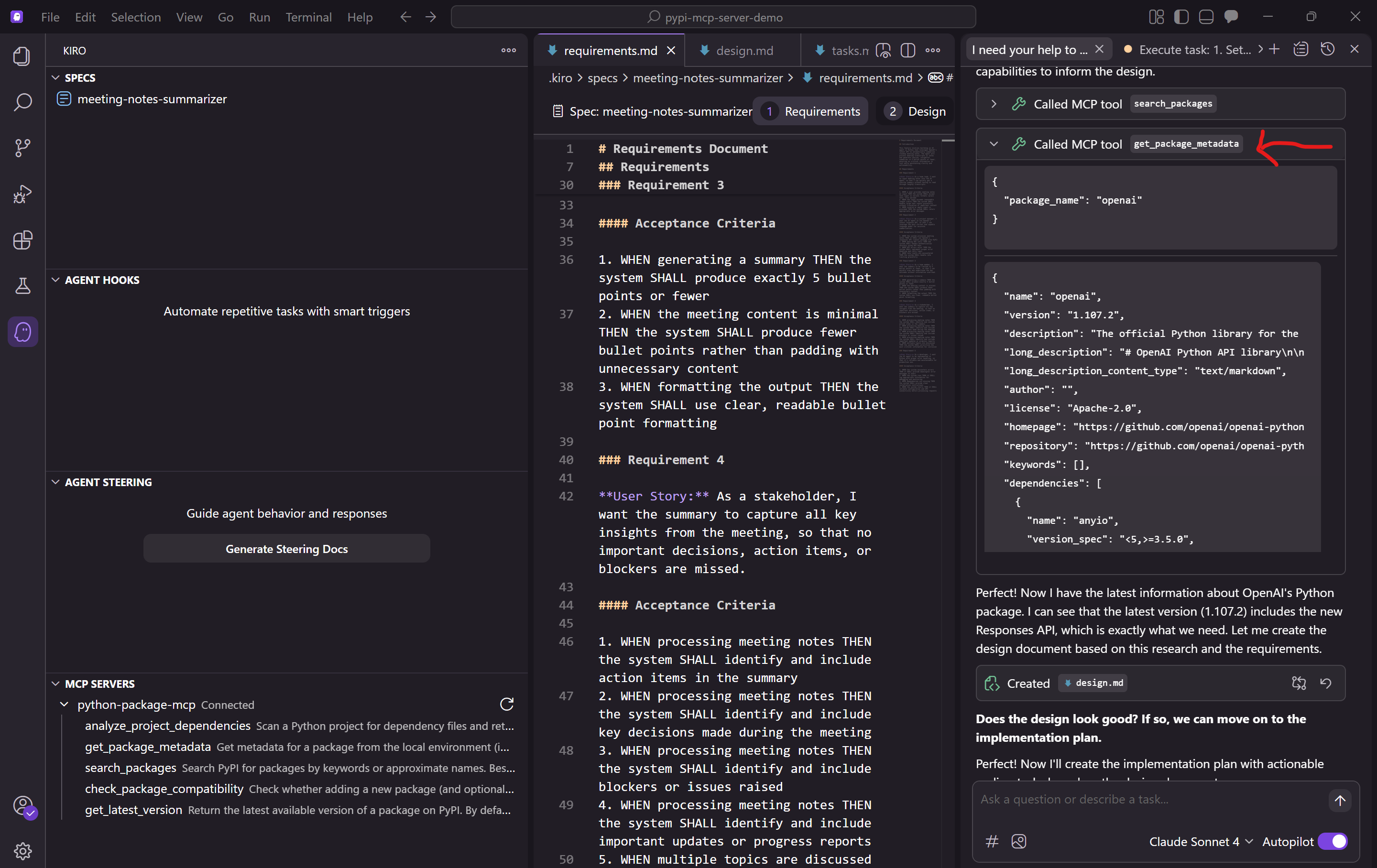The image size is (1377, 868).
Task: Open the Extensions sidebar icon
Action: pyautogui.click(x=23, y=240)
